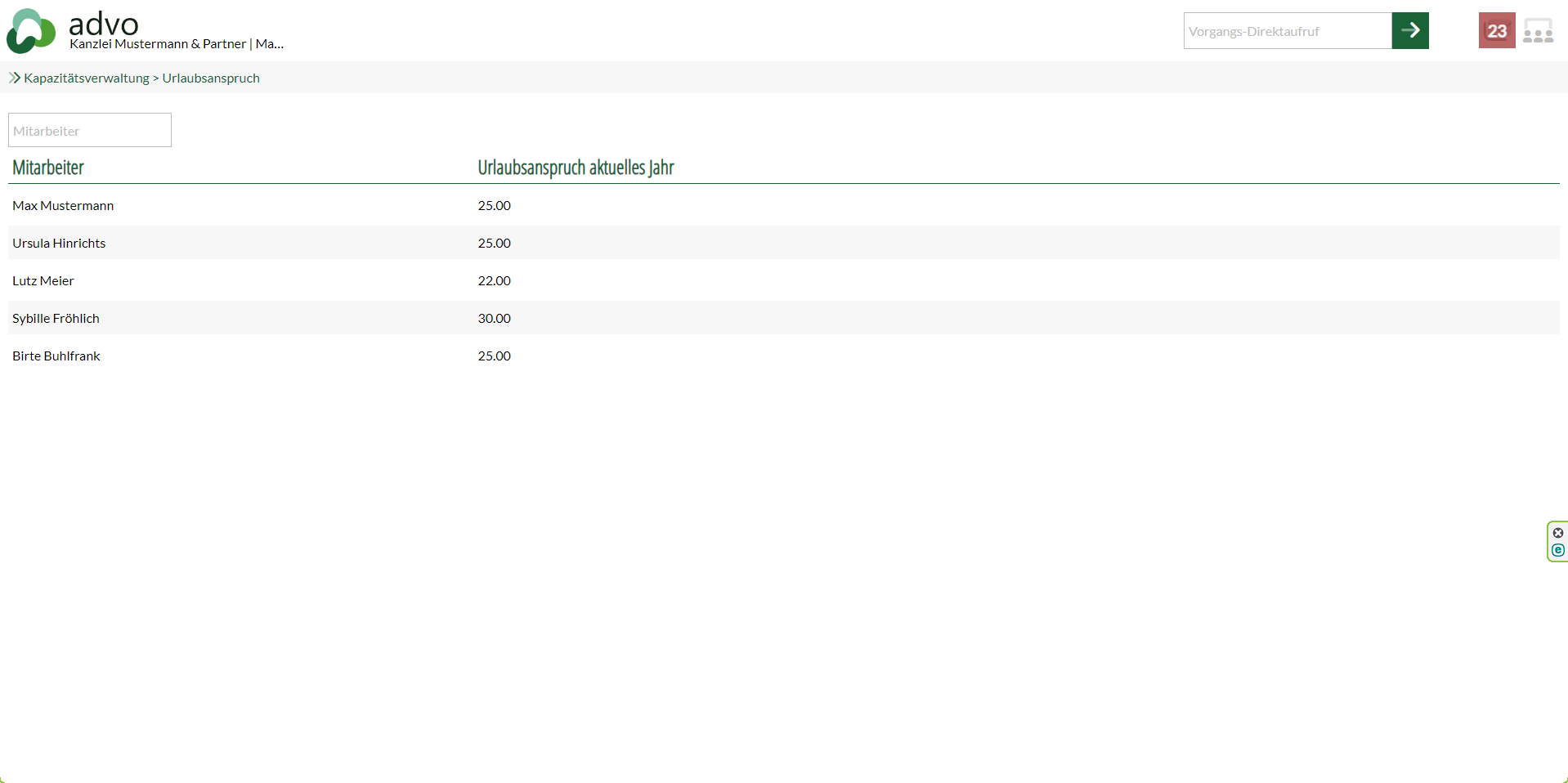Click the advo cloud logo
The width and height of the screenshot is (1568, 783).
[31, 31]
